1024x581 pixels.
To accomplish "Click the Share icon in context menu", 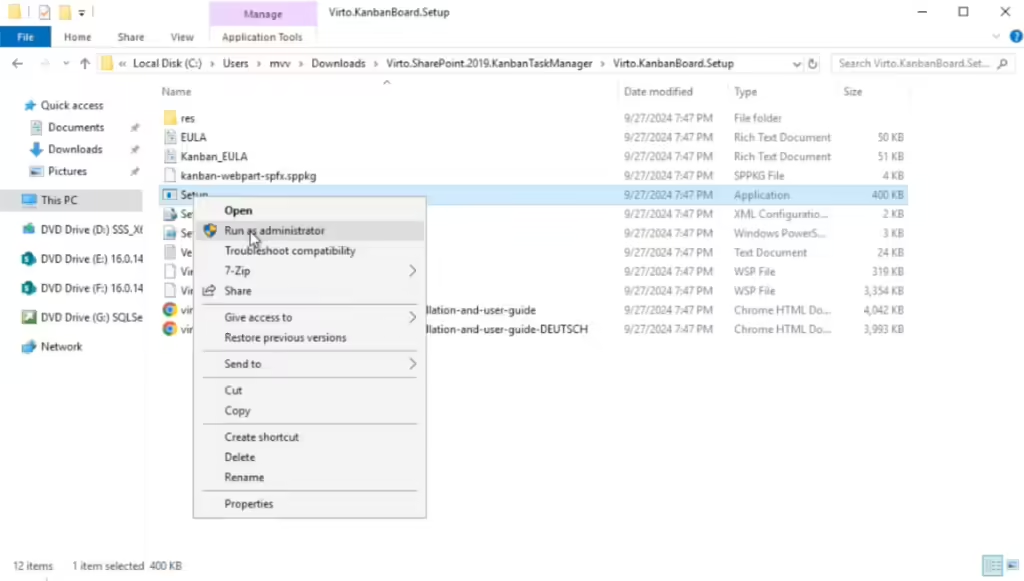I will [x=209, y=290].
